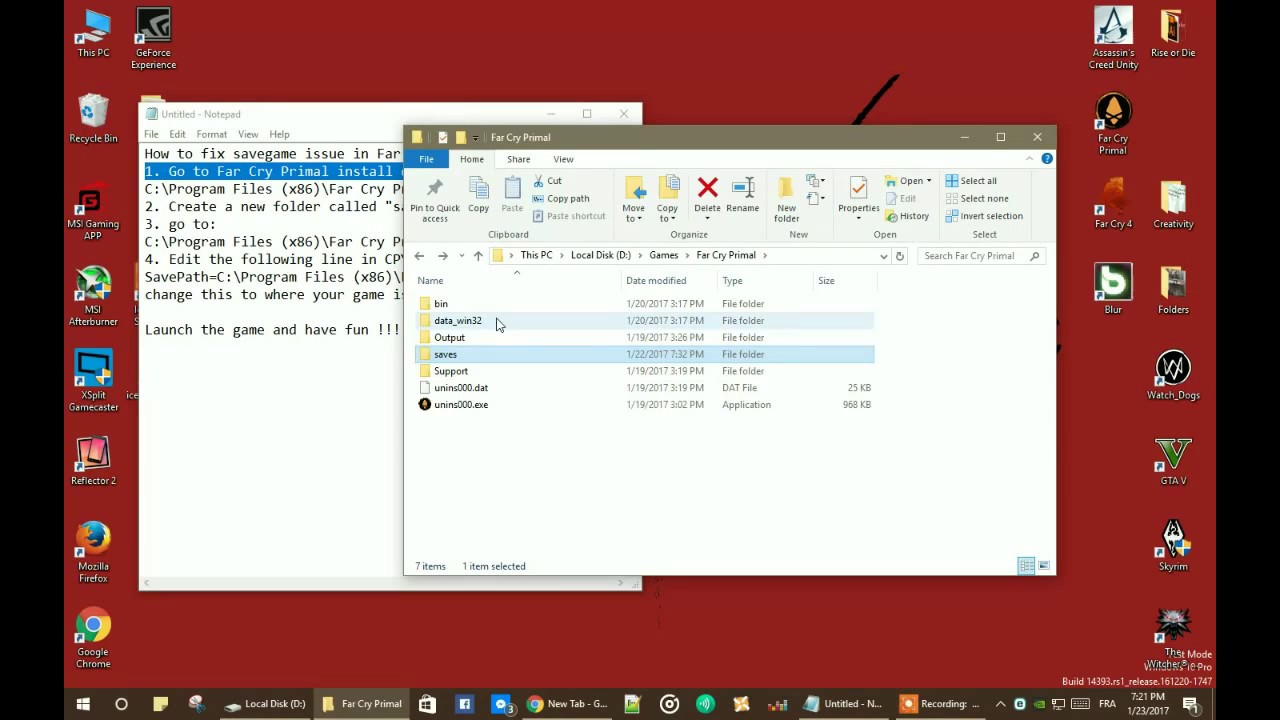
Task: Open Notepad's Format menu
Action: [211, 134]
